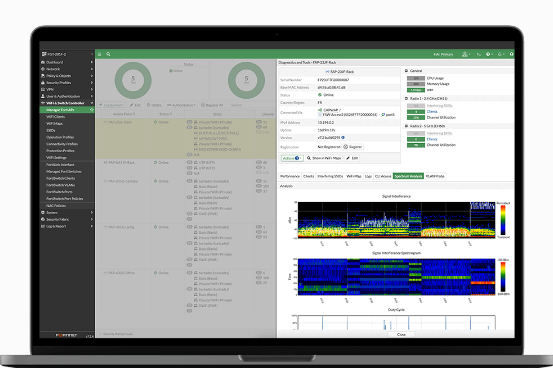Open WiFi Clients in the sidebar

coord(56,117)
